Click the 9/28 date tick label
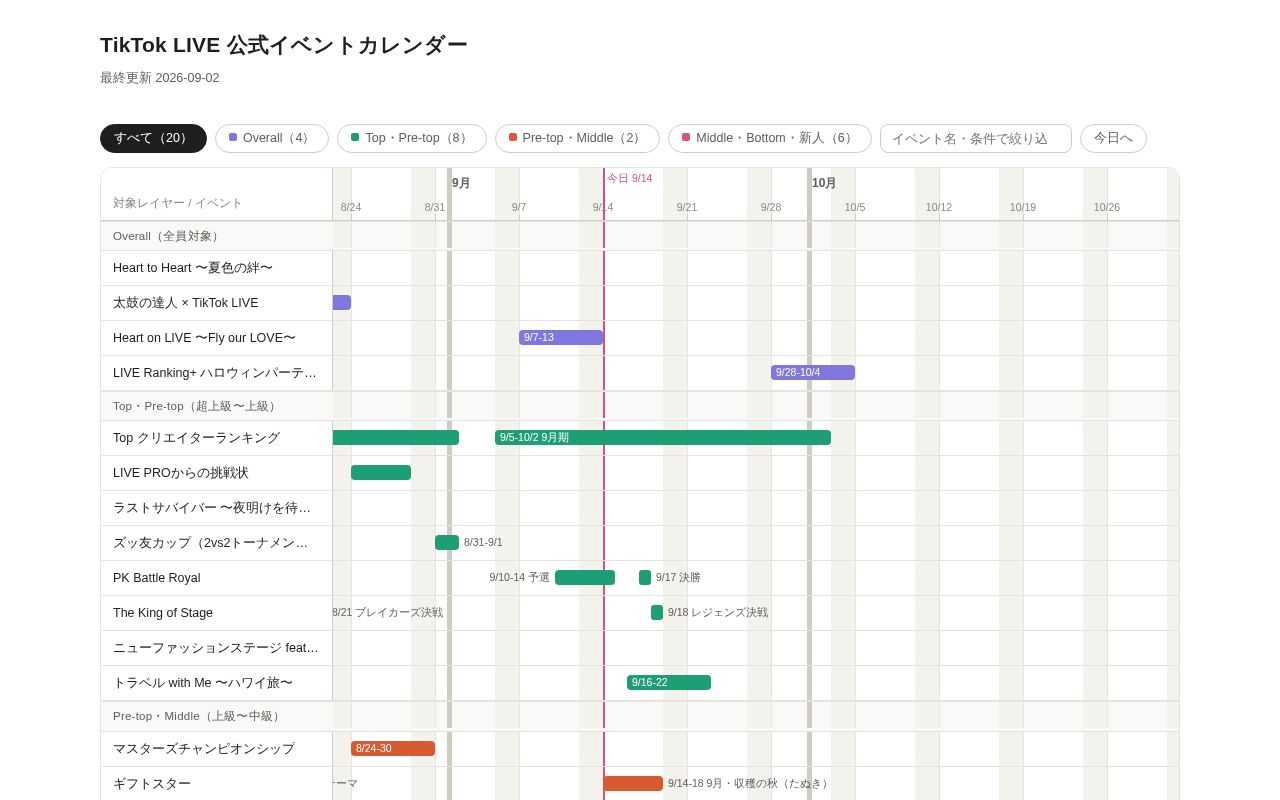Screen dimensions: 1280x800 coord(771,208)
